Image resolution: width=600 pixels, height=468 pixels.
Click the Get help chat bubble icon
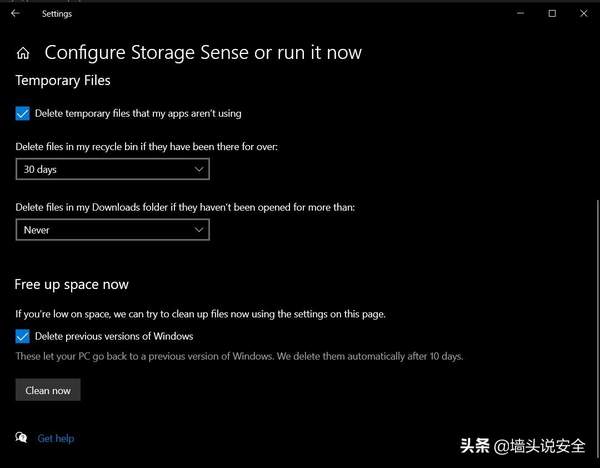(22, 438)
